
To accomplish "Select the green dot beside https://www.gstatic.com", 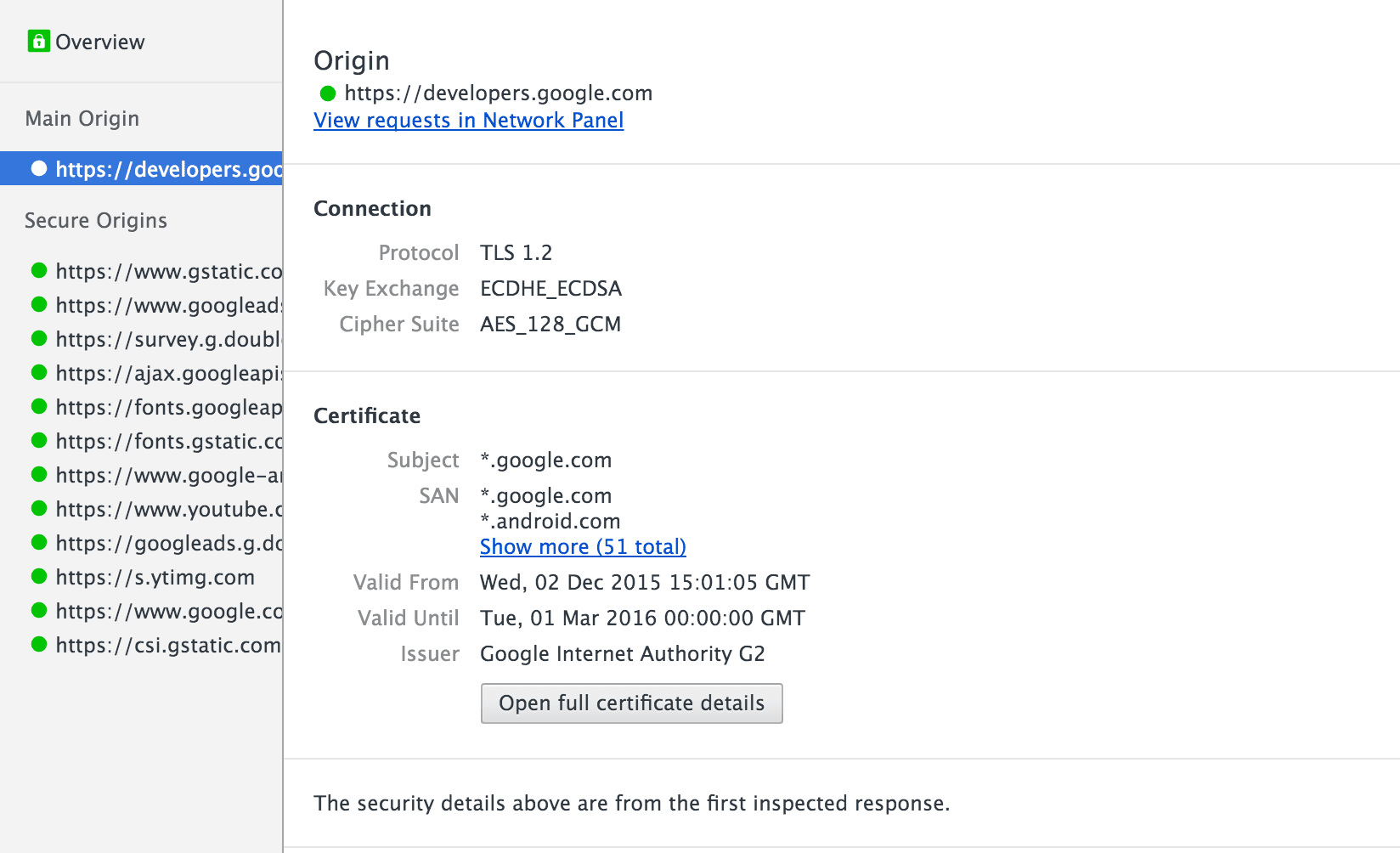I will coord(39,271).
